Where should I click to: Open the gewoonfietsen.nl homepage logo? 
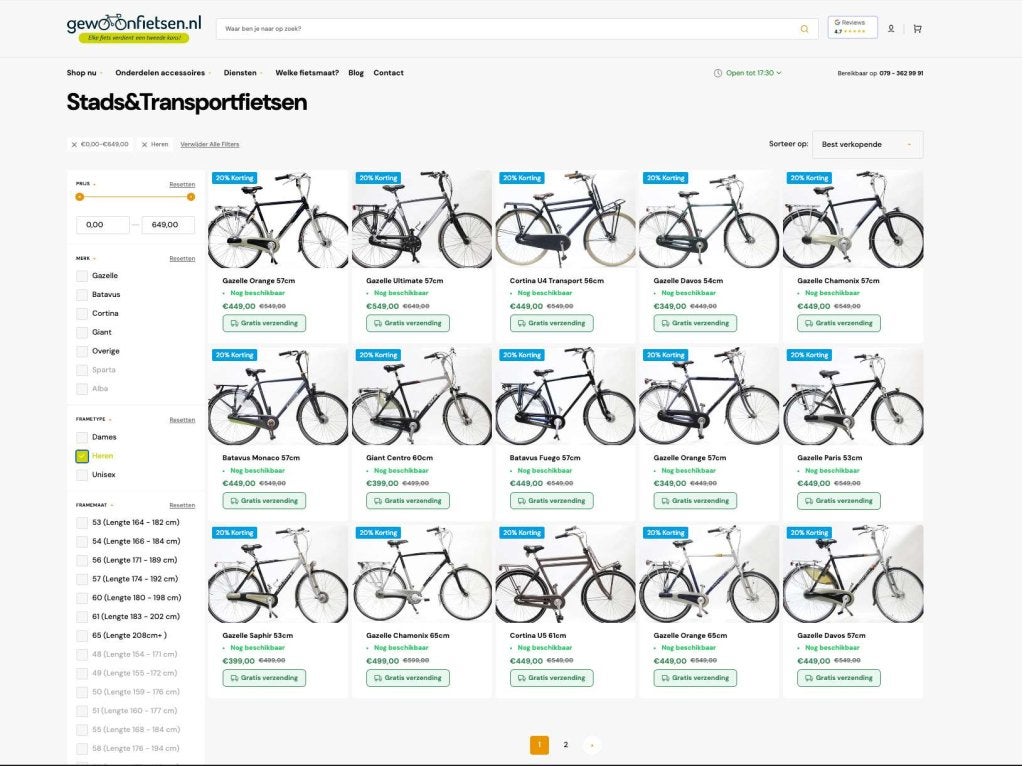pos(134,28)
